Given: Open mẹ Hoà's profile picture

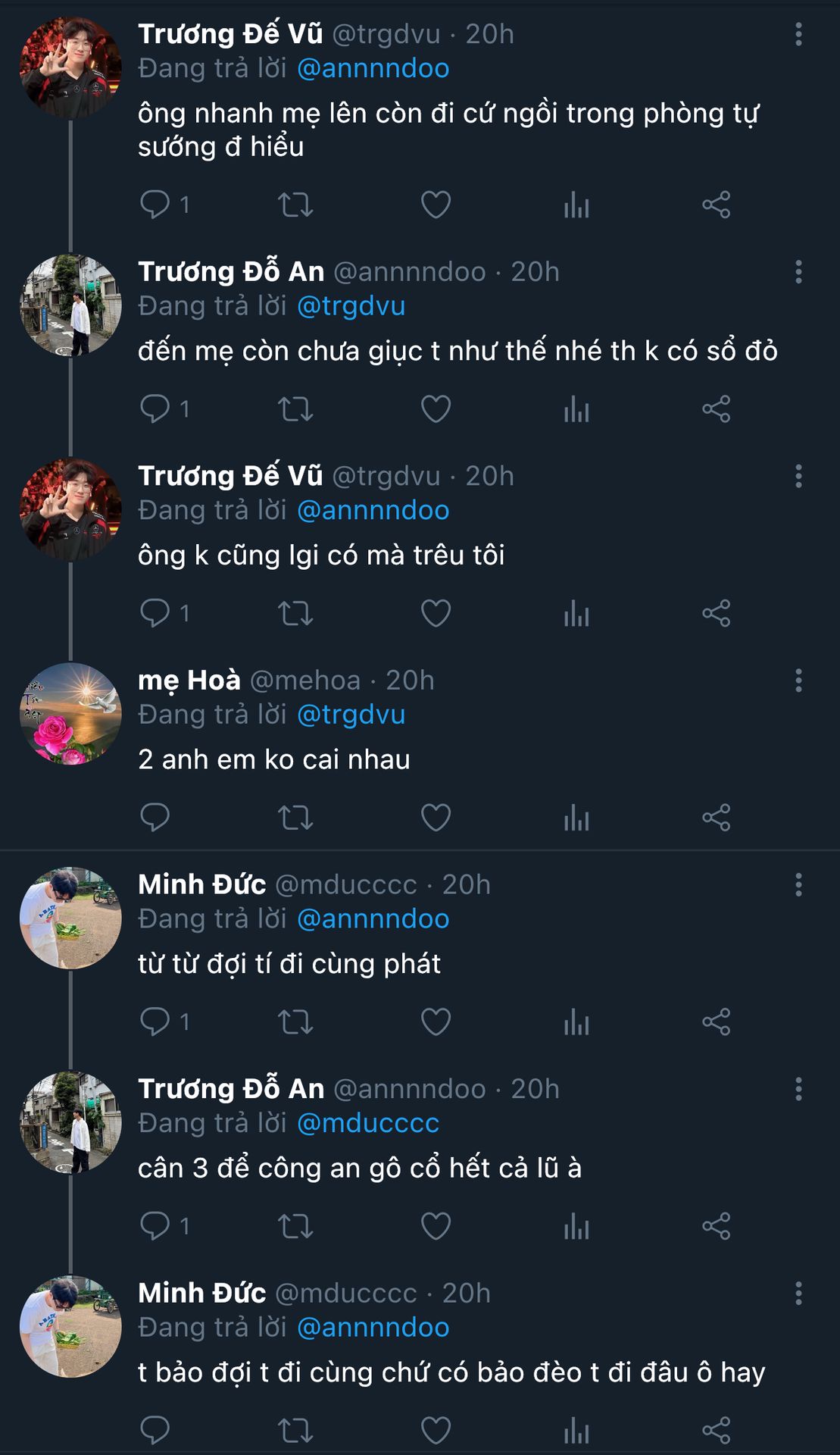Looking at the screenshot, I should [70, 714].
